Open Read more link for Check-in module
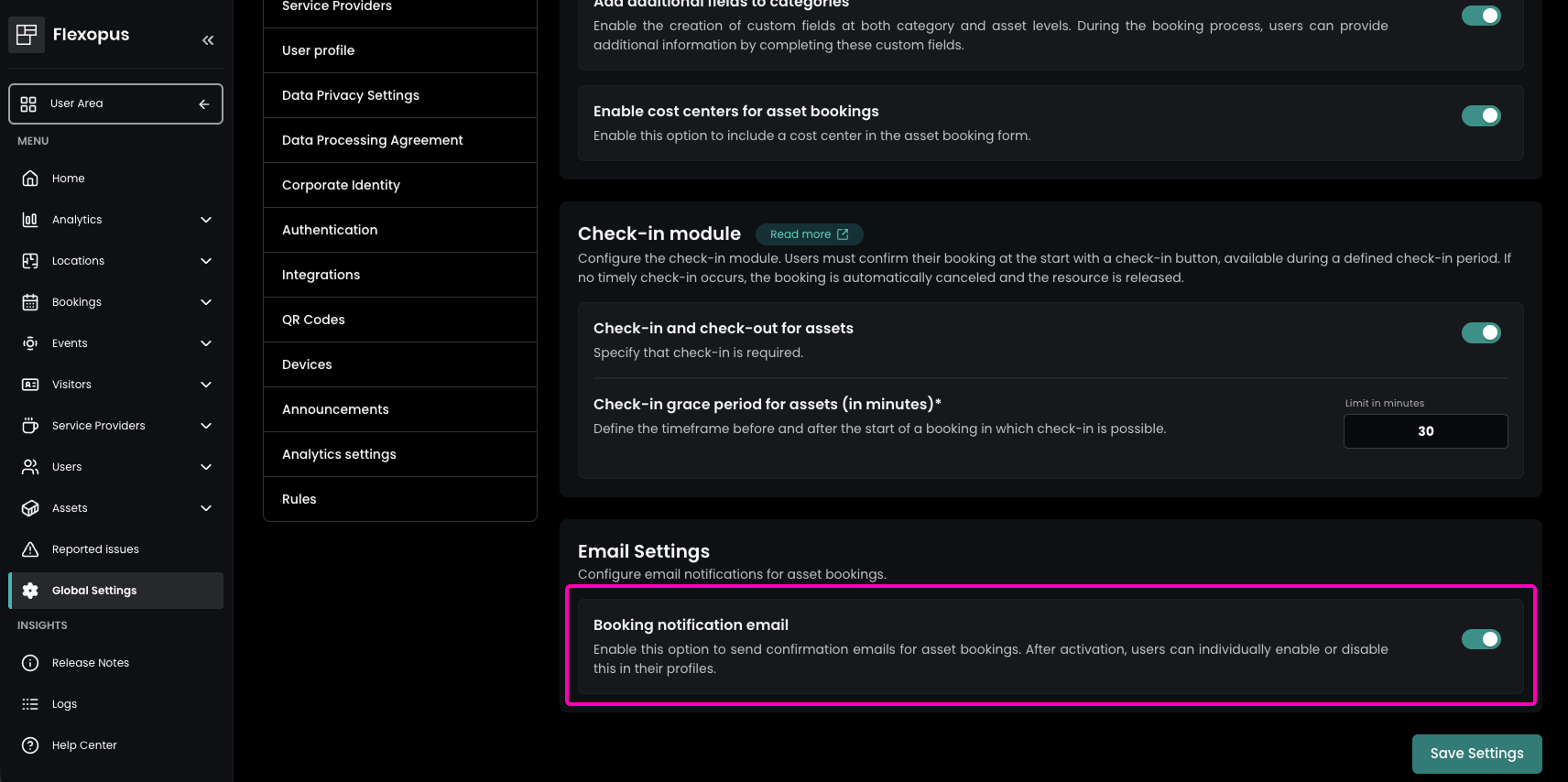 coord(809,234)
